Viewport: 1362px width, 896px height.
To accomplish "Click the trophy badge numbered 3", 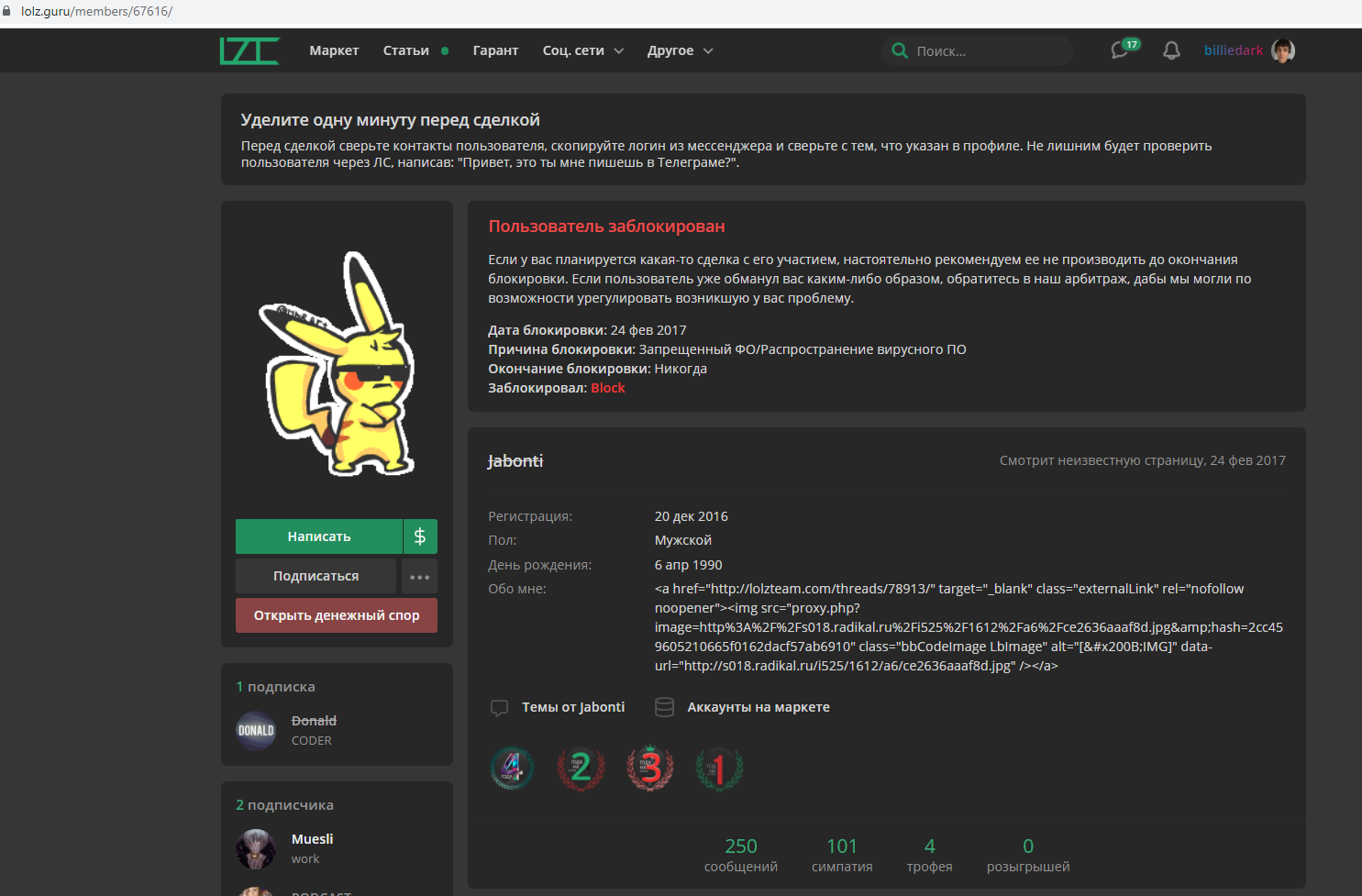I will (x=649, y=768).
